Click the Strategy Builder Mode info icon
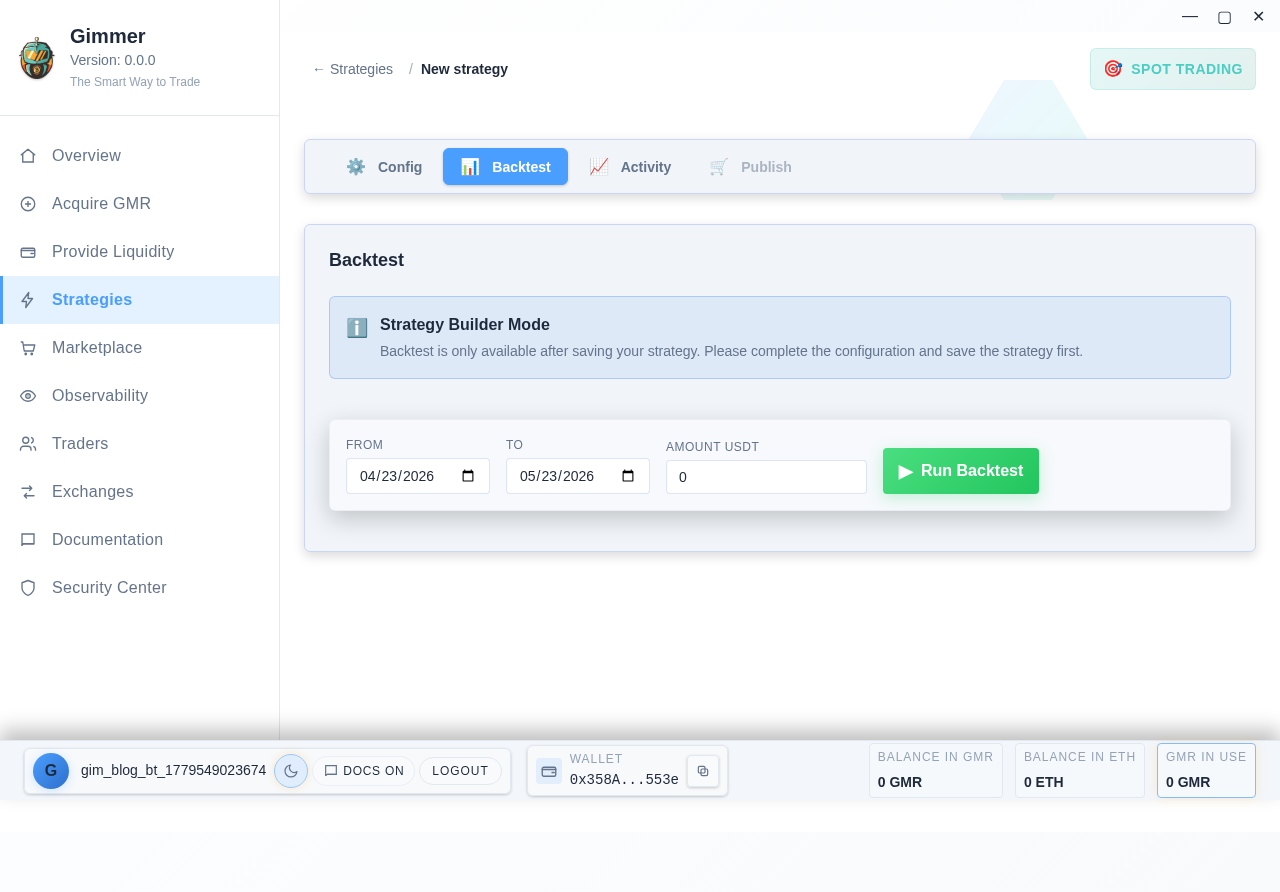 [357, 327]
